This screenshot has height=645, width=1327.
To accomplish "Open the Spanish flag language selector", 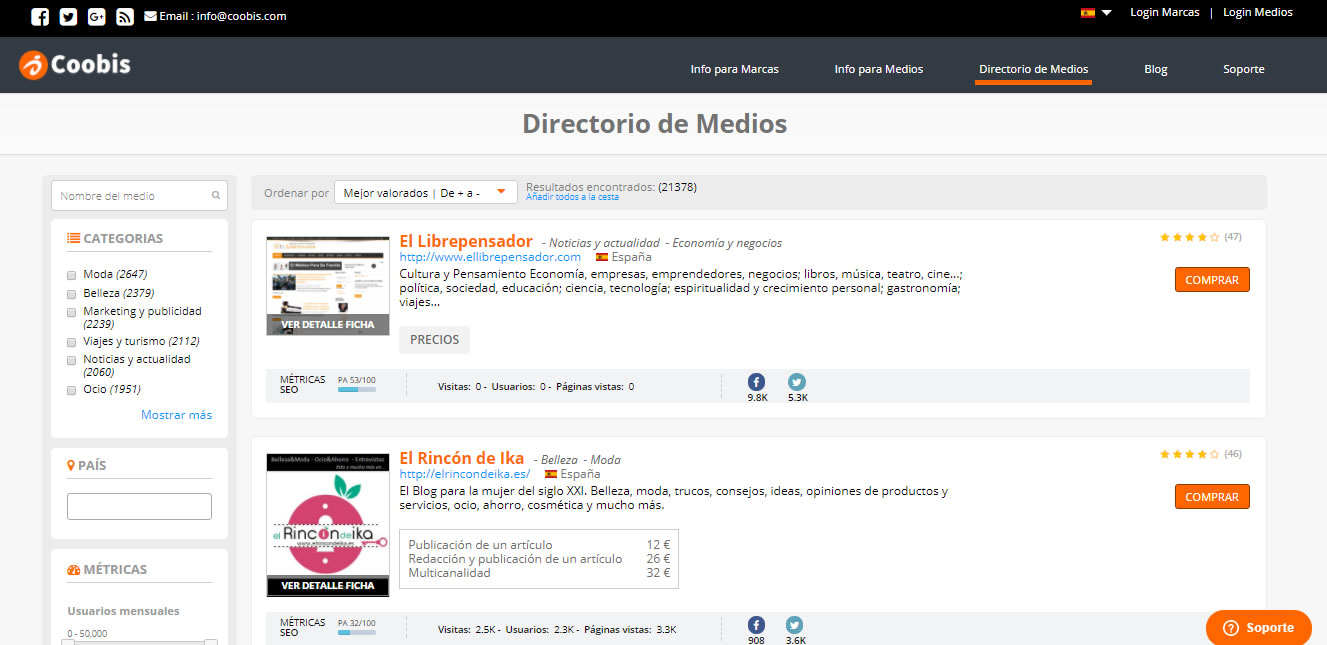I will pyautogui.click(x=1095, y=13).
